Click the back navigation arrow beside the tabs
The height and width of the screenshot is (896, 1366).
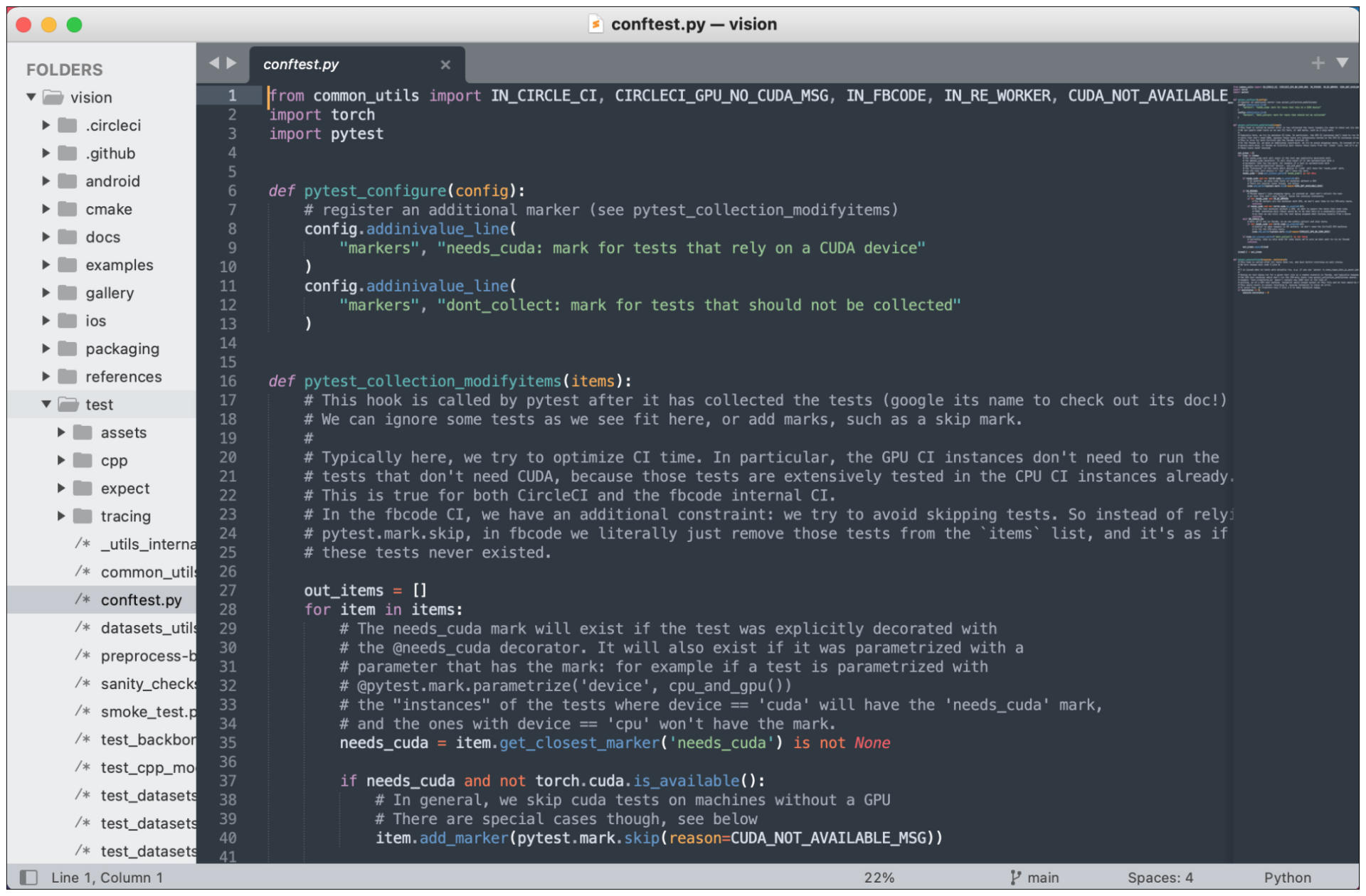pos(213,63)
